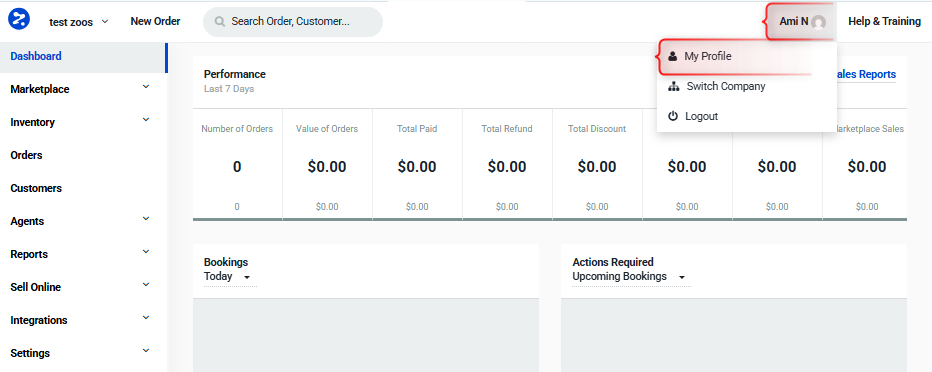Expand the Agents sidebar chevron
The height and width of the screenshot is (372, 932).
tap(146, 219)
